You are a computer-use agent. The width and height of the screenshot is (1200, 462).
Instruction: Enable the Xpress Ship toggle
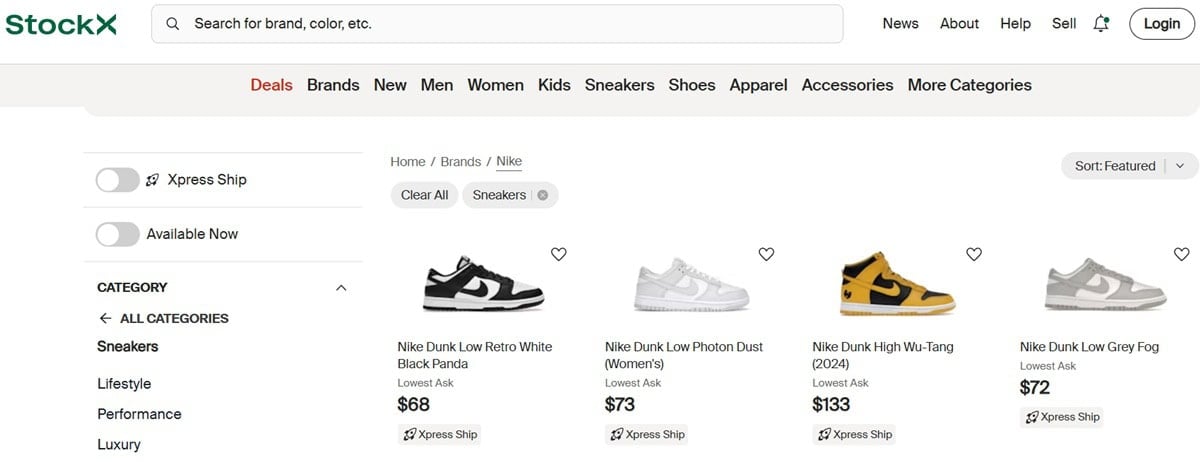tap(118, 180)
